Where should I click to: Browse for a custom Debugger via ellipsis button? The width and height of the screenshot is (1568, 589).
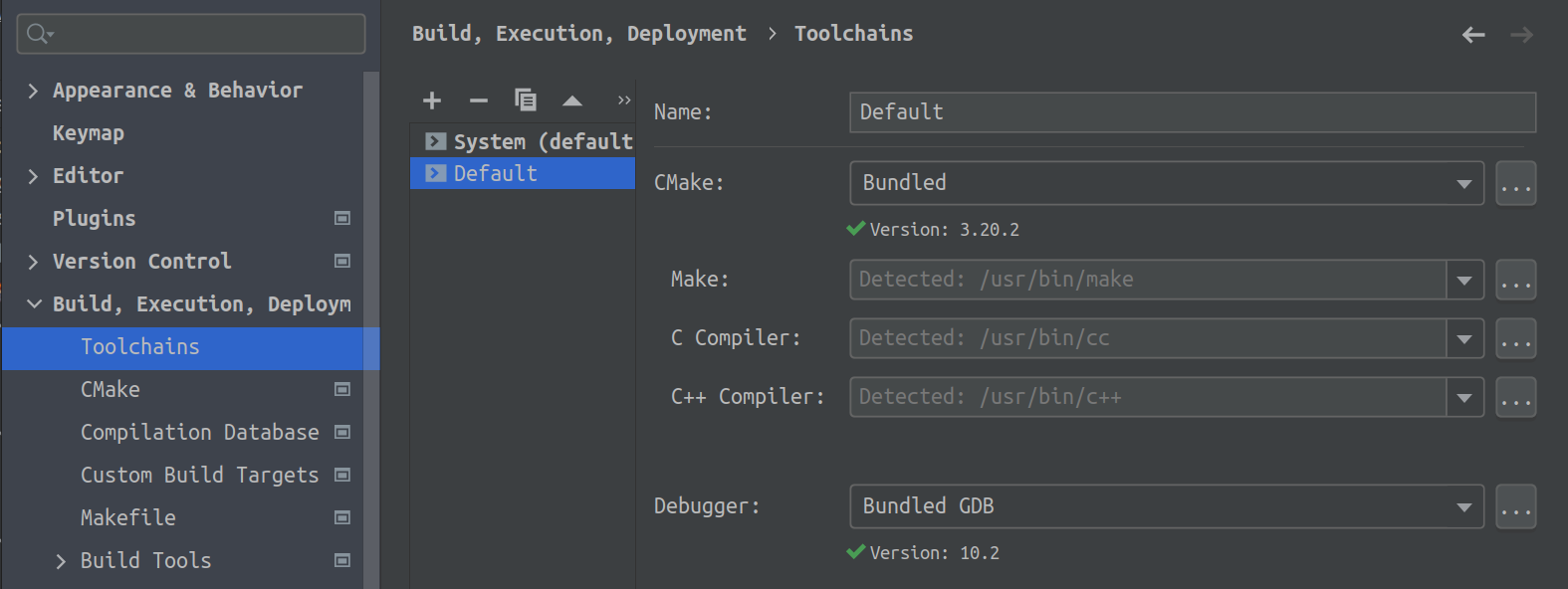pos(1515,506)
